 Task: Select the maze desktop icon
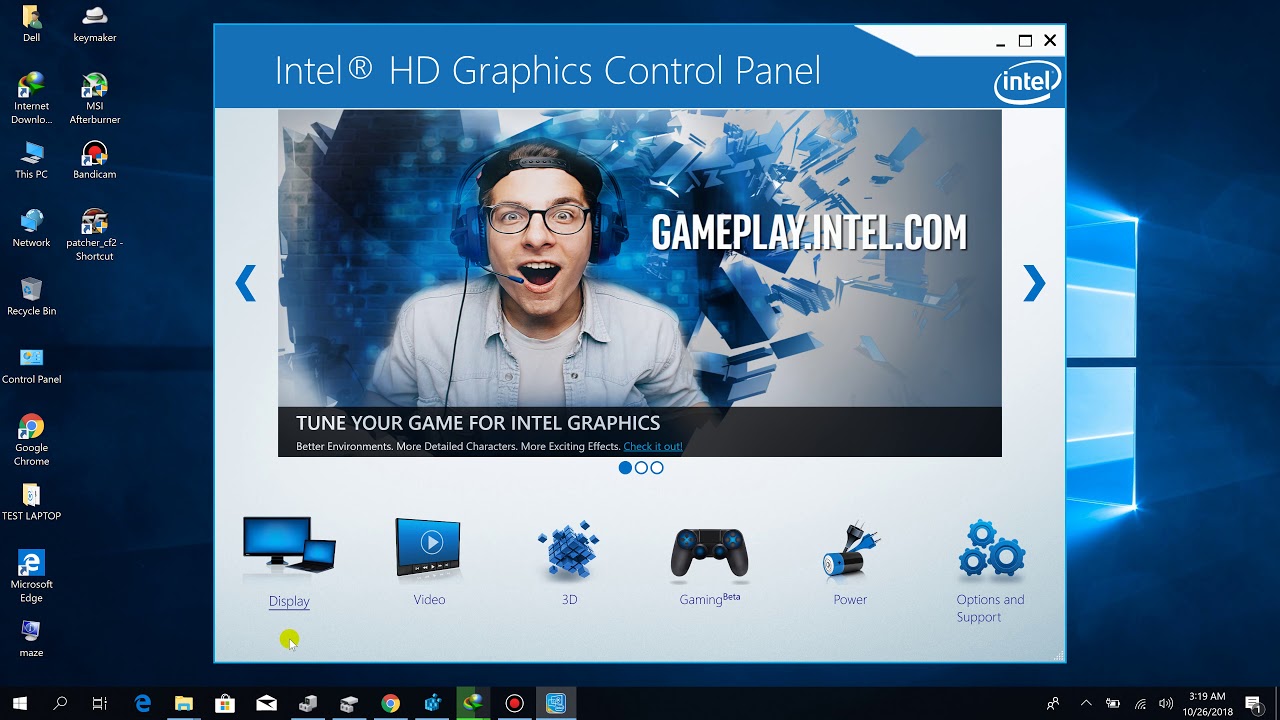pyautogui.click(x=31, y=638)
